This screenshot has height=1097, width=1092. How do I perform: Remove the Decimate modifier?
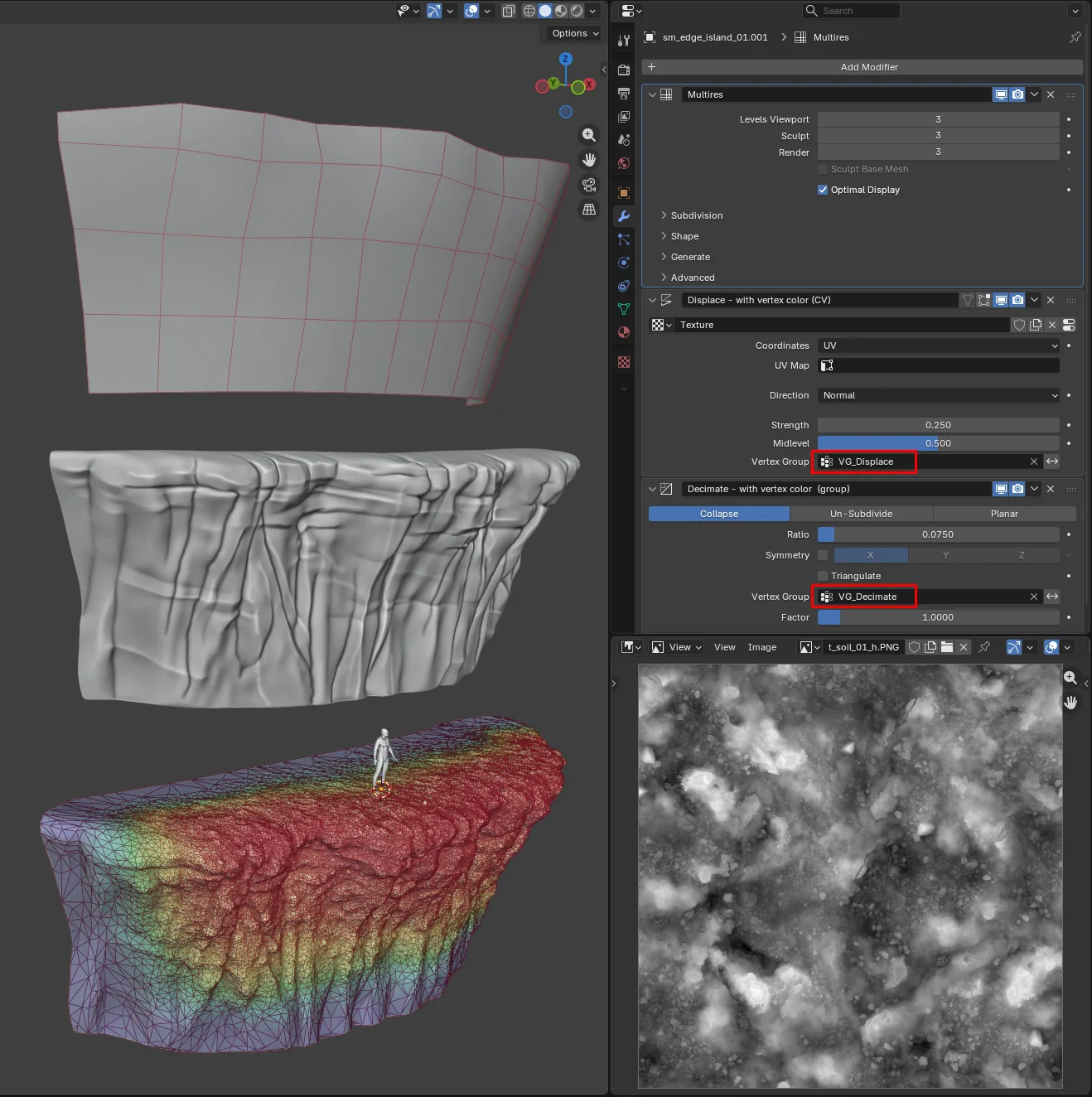(1051, 489)
